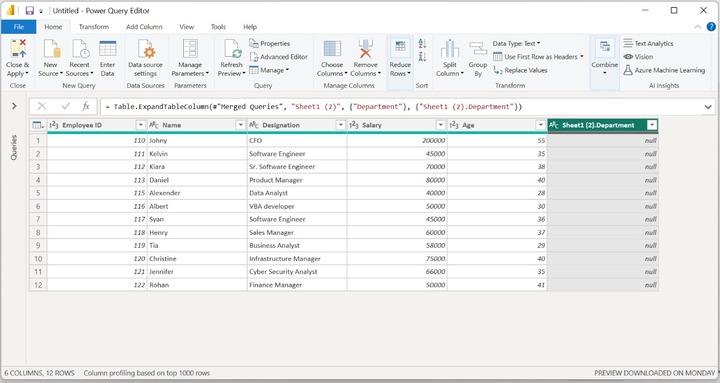Click Use First Row as Headers

click(538, 56)
